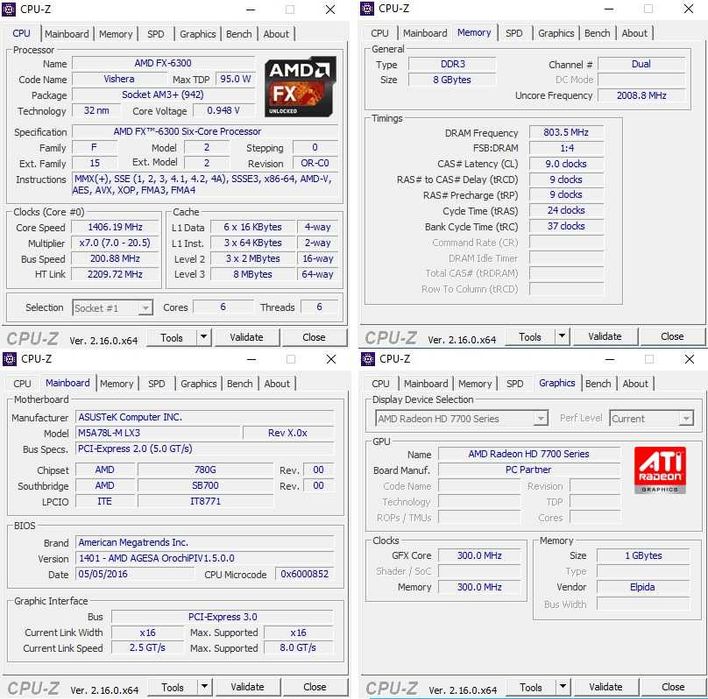Select Memory tab in the Graphics window
This screenshot has width=708, height=699.
[475, 383]
